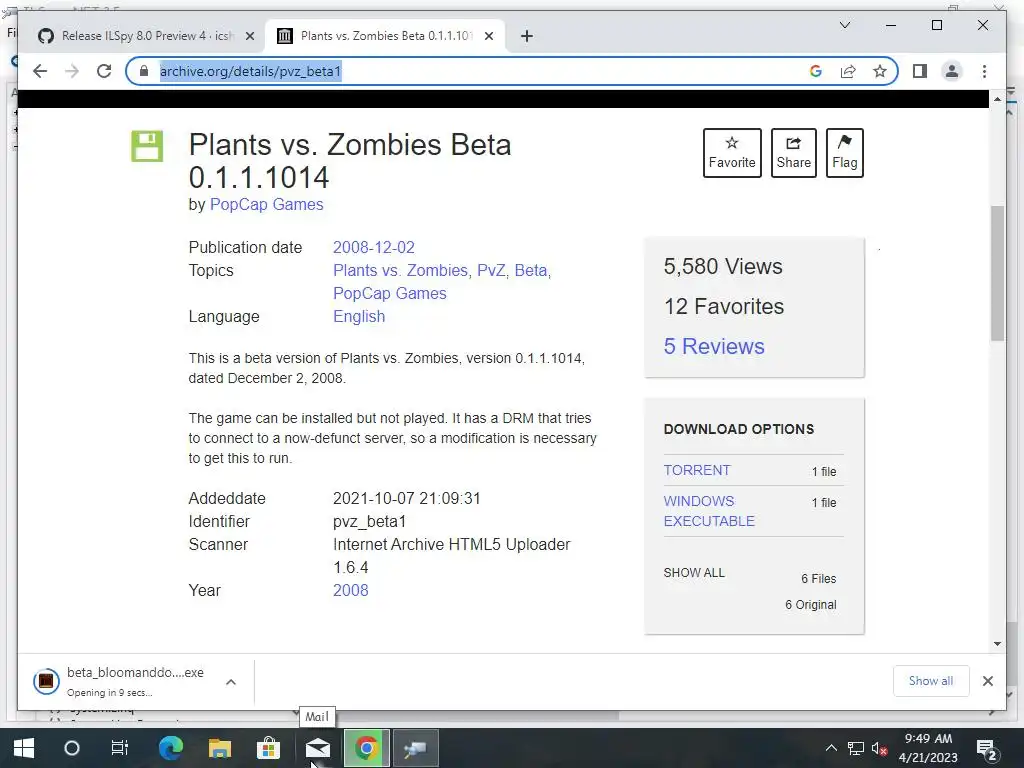Close the ILSpy GitHub tab

click(x=249, y=36)
